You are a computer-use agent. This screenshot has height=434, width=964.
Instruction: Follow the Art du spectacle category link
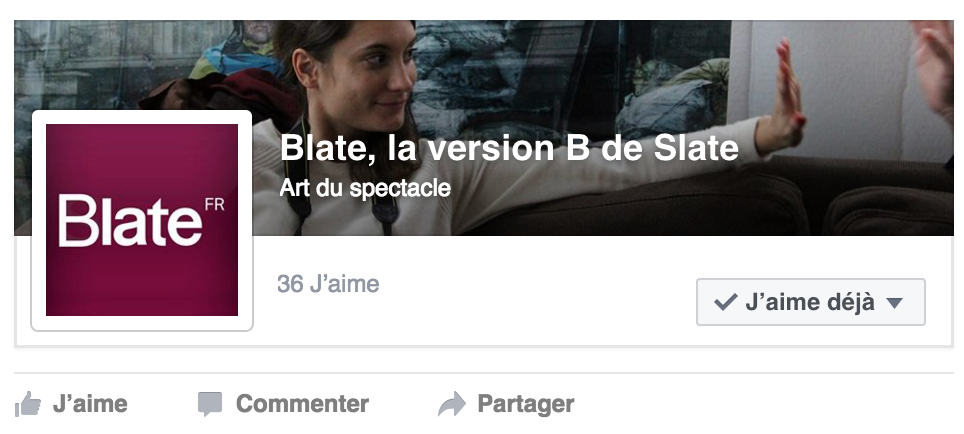[x=365, y=188]
